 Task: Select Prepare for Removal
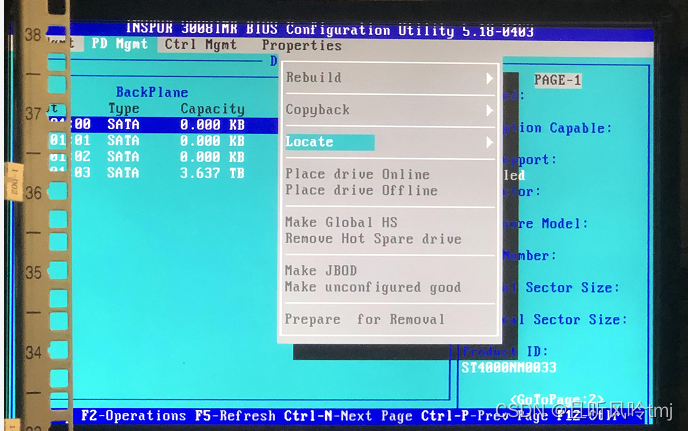(365, 319)
